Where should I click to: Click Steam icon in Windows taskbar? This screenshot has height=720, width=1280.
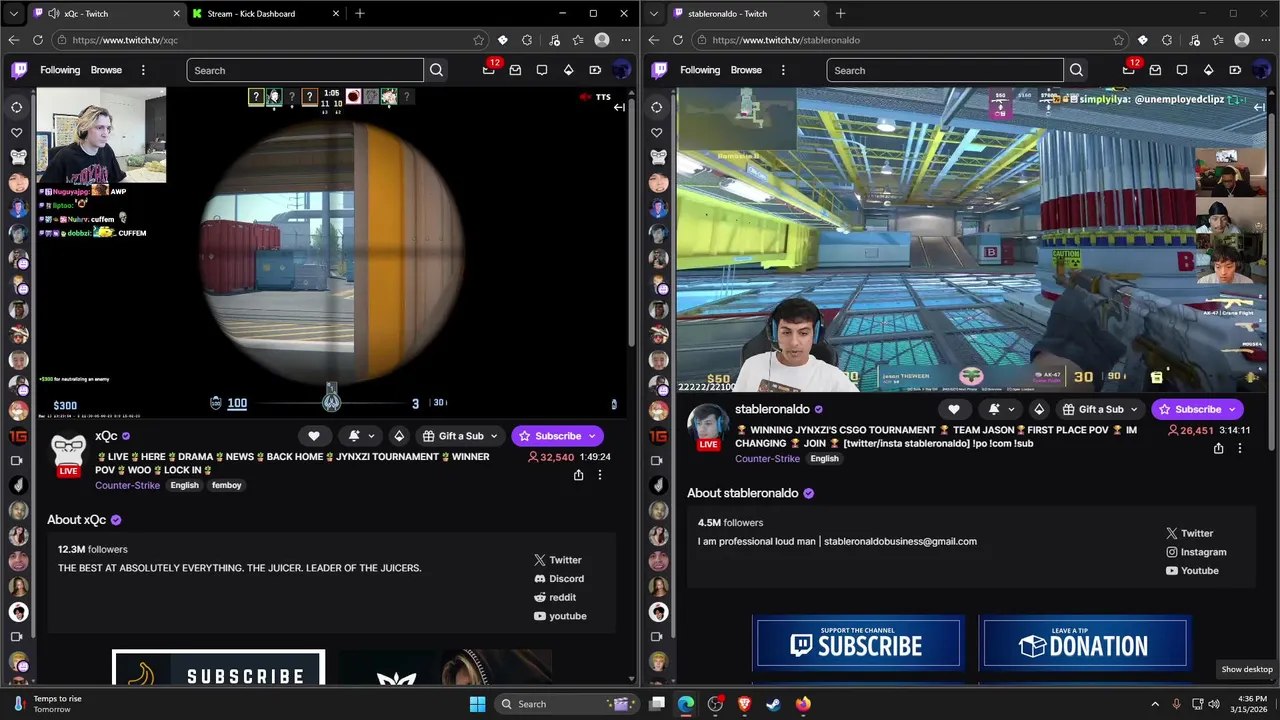[773, 704]
